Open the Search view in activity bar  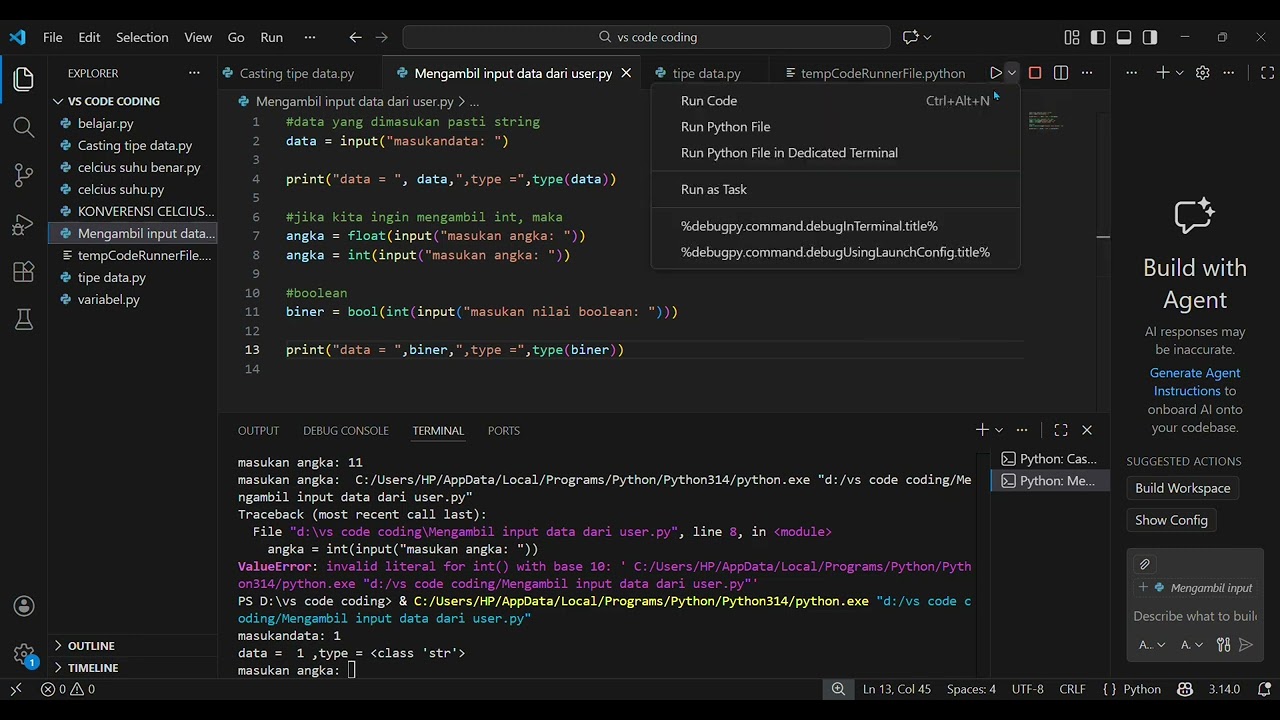pyautogui.click(x=24, y=127)
